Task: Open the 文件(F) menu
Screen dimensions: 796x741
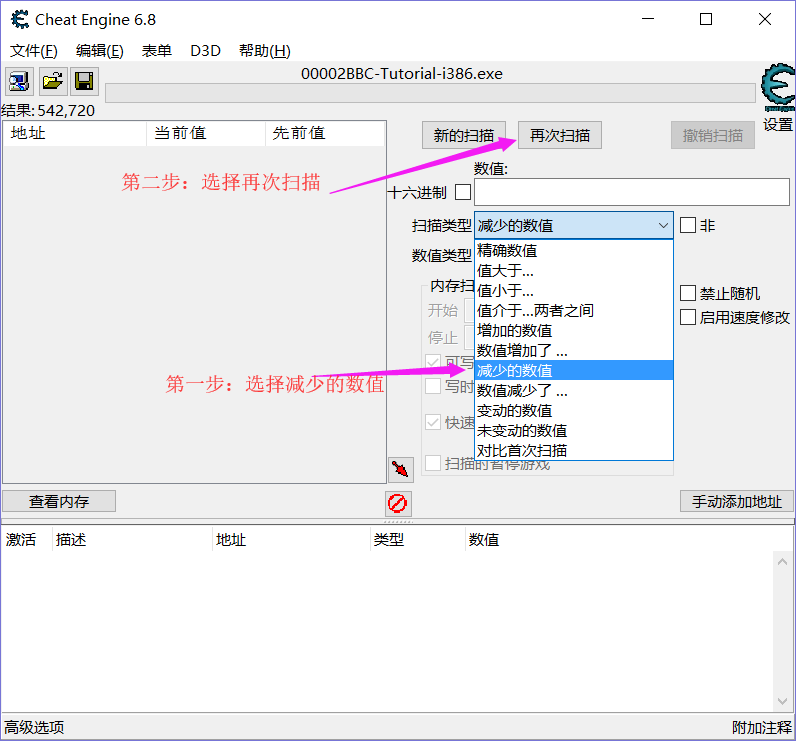Action: [34, 51]
